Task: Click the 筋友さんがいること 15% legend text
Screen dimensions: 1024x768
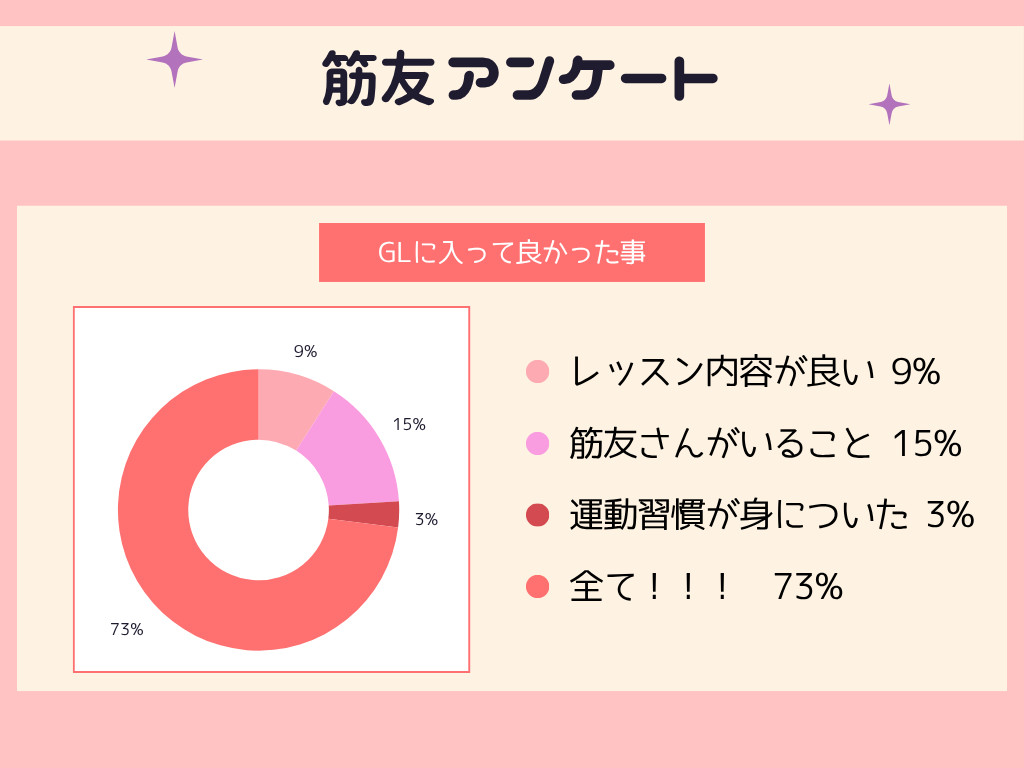Action: tap(765, 443)
